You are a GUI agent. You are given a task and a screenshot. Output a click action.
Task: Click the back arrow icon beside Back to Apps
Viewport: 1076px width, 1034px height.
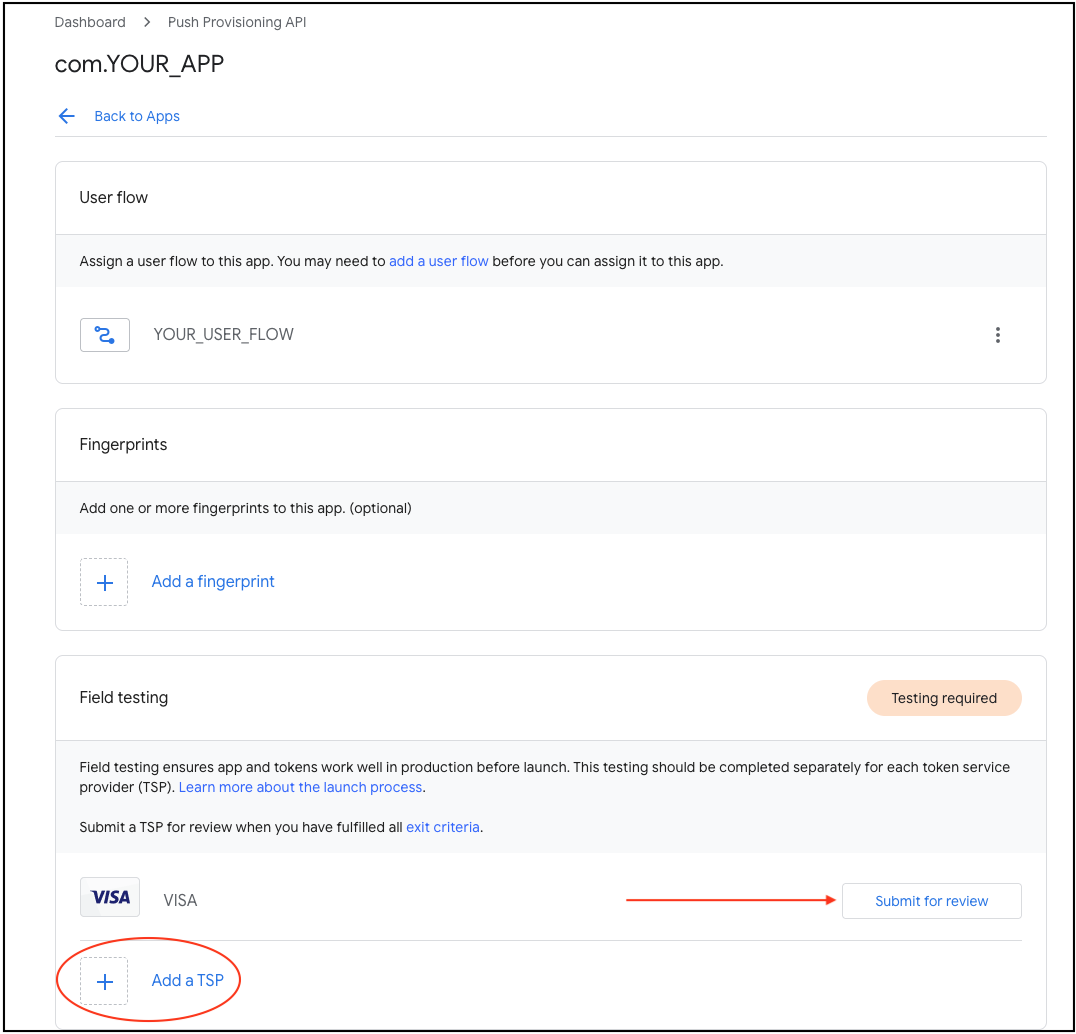click(67, 116)
